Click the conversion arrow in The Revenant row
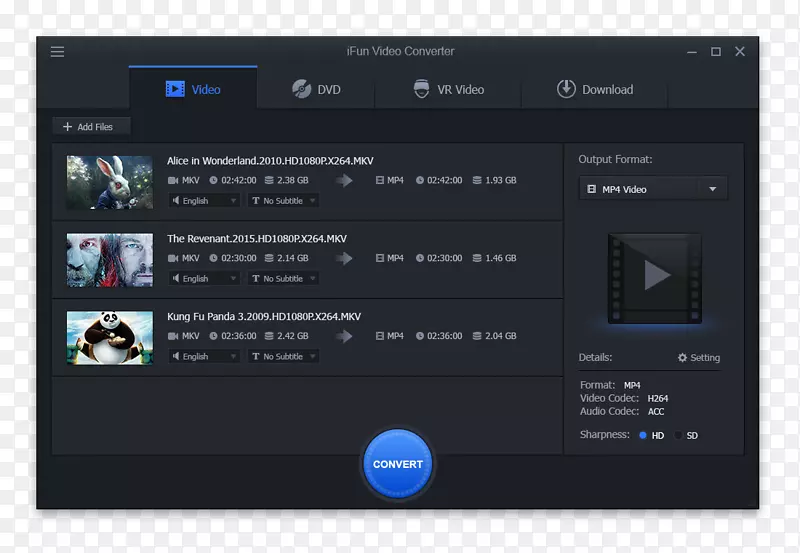The height and width of the screenshot is (553, 800). click(x=344, y=258)
